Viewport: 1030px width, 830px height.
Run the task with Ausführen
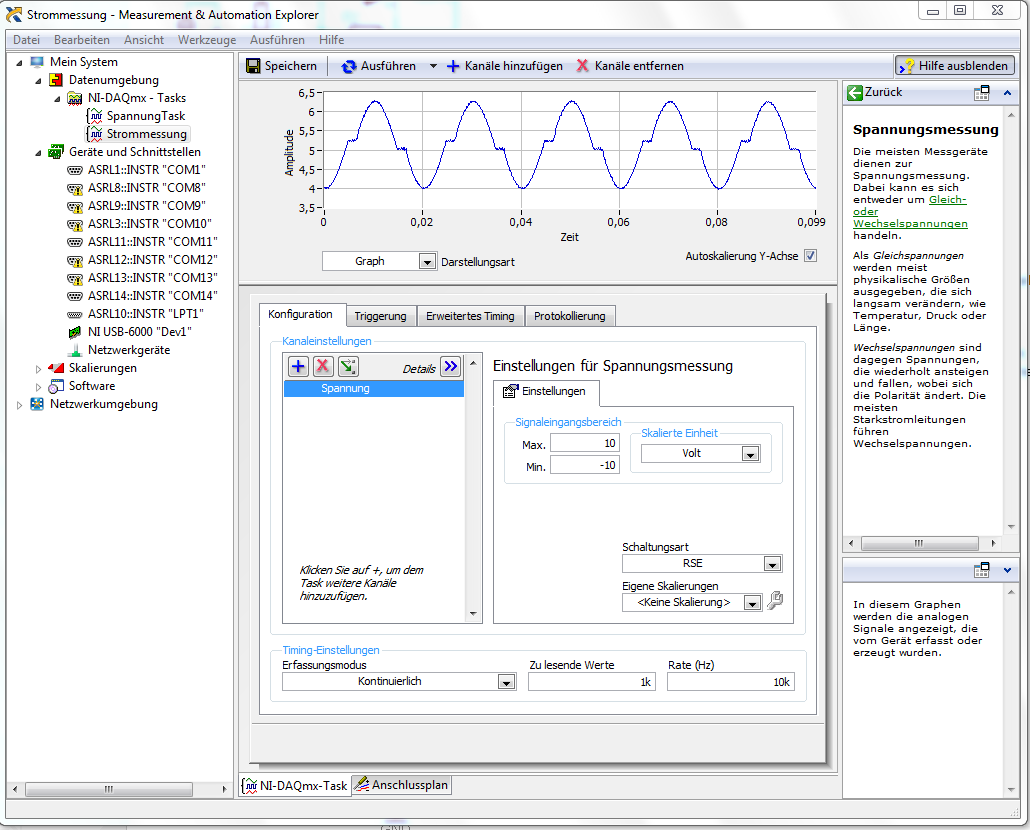tap(379, 66)
